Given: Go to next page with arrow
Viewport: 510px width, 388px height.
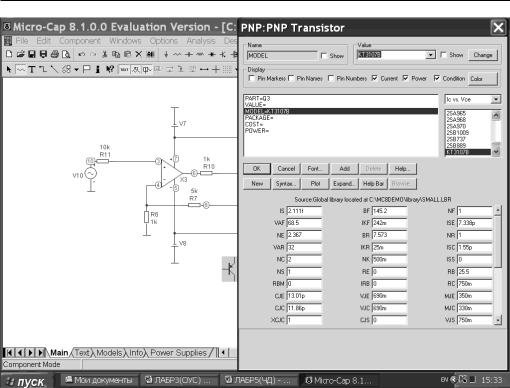Looking at the screenshot, I should point(30,352).
